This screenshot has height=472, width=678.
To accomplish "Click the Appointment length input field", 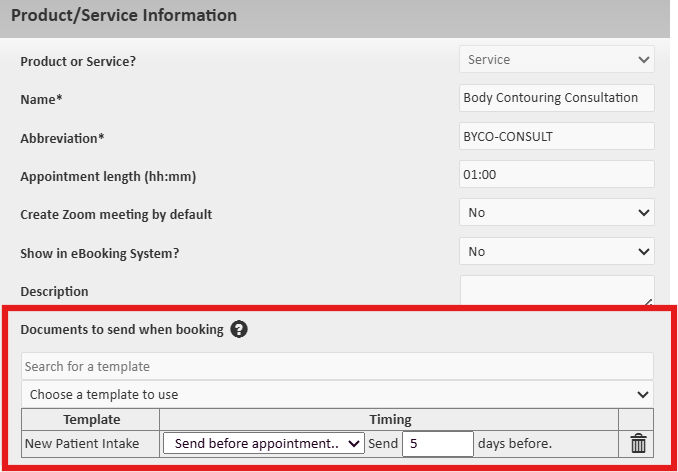I will pos(556,175).
